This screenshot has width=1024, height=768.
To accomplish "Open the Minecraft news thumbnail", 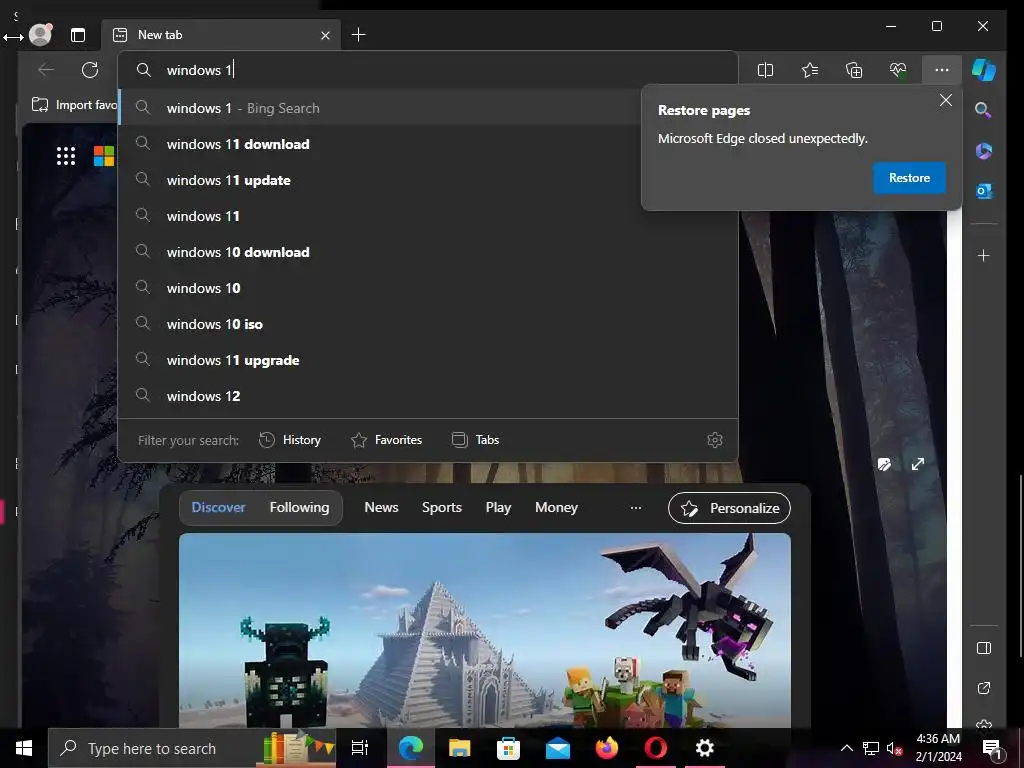I will coord(485,630).
